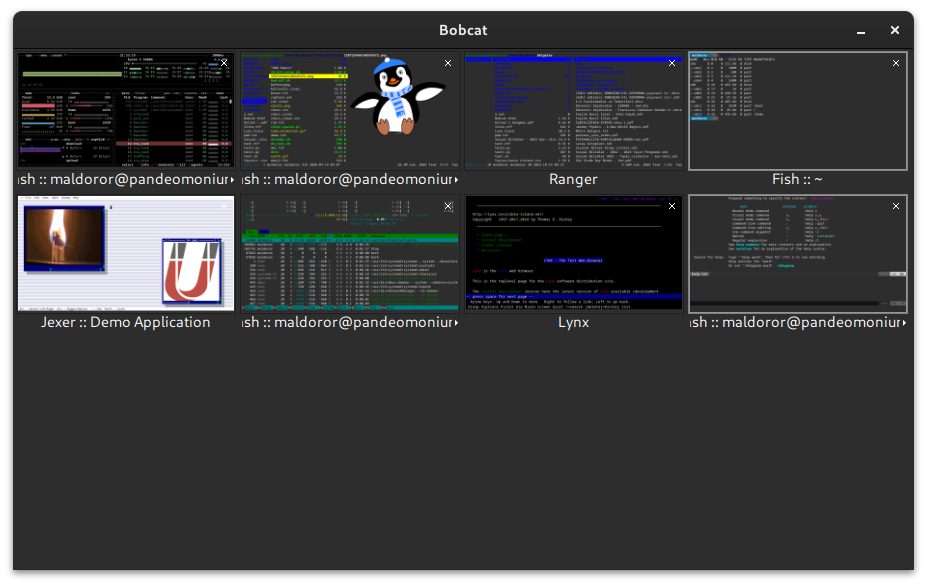Screen dimensions: 927x586
Task: Minimize the Bobcat window
Action: 860,30
